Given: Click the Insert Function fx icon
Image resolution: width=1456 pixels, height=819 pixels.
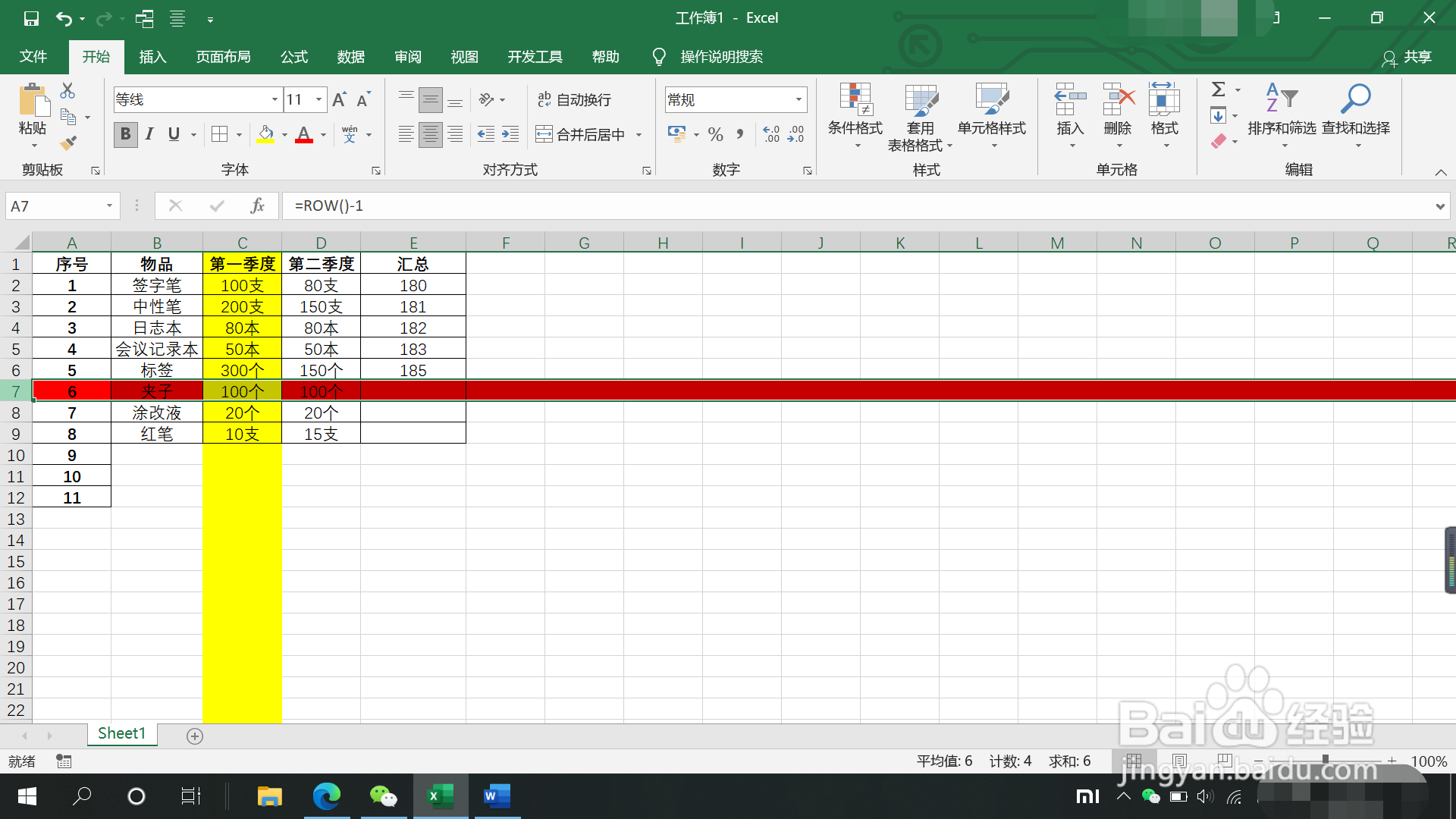Looking at the screenshot, I should pos(257,206).
